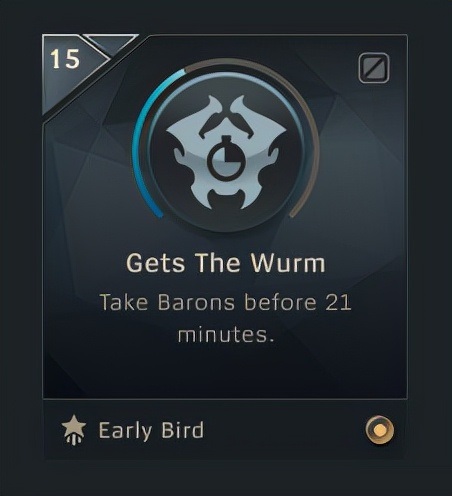Click the Baron head challenge emblem

point(226,152)
